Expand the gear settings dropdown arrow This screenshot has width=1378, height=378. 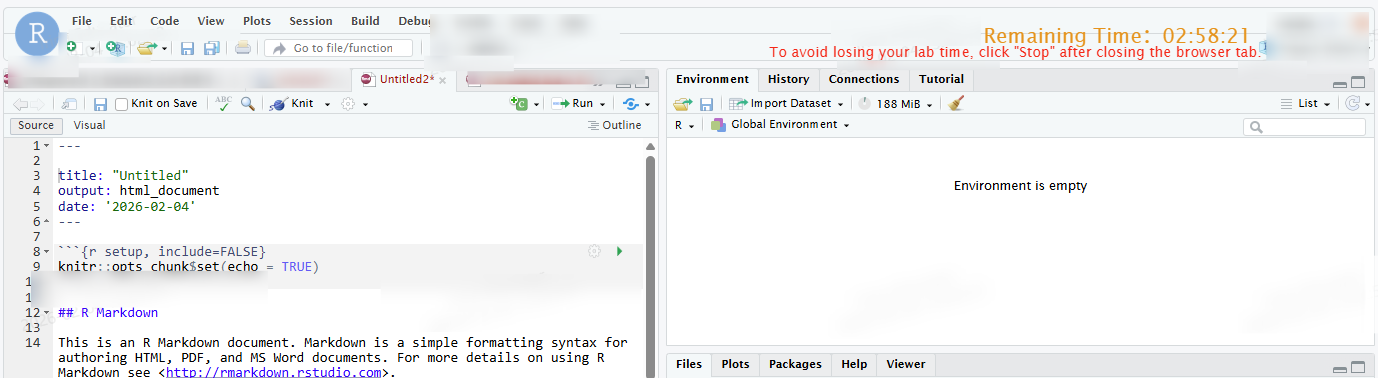366,104
